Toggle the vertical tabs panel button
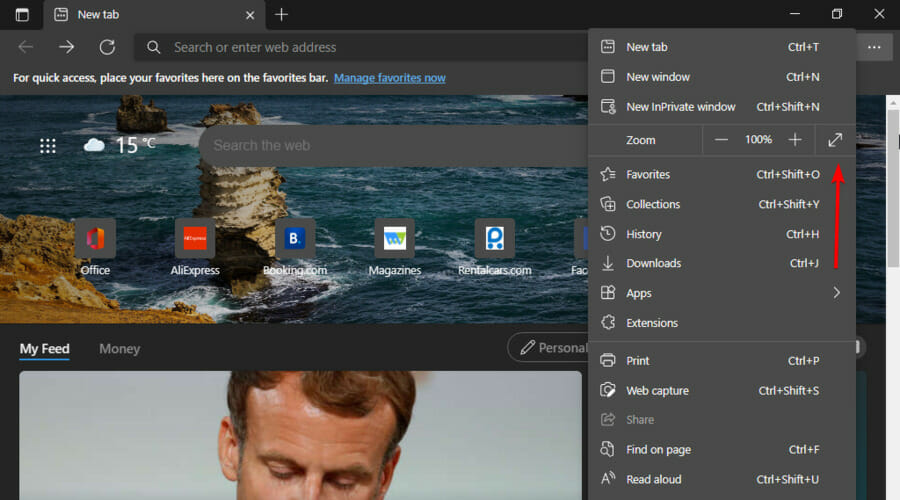This screenshot has height=500, width=900. point(22,15)
